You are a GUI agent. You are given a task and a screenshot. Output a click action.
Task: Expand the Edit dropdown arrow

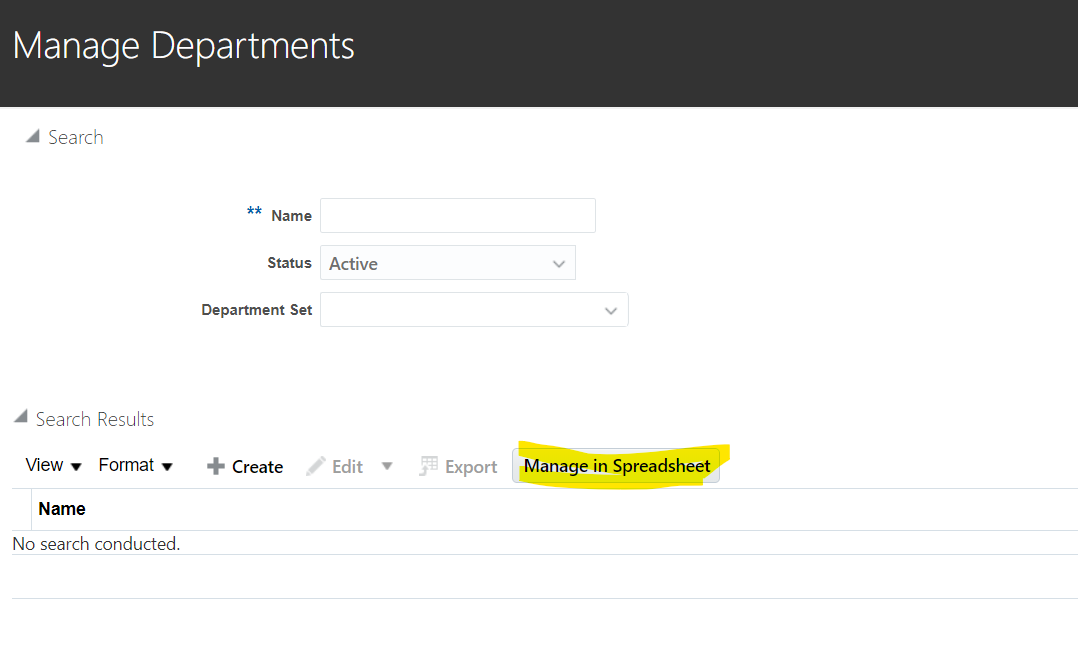[x=387, y=466]
